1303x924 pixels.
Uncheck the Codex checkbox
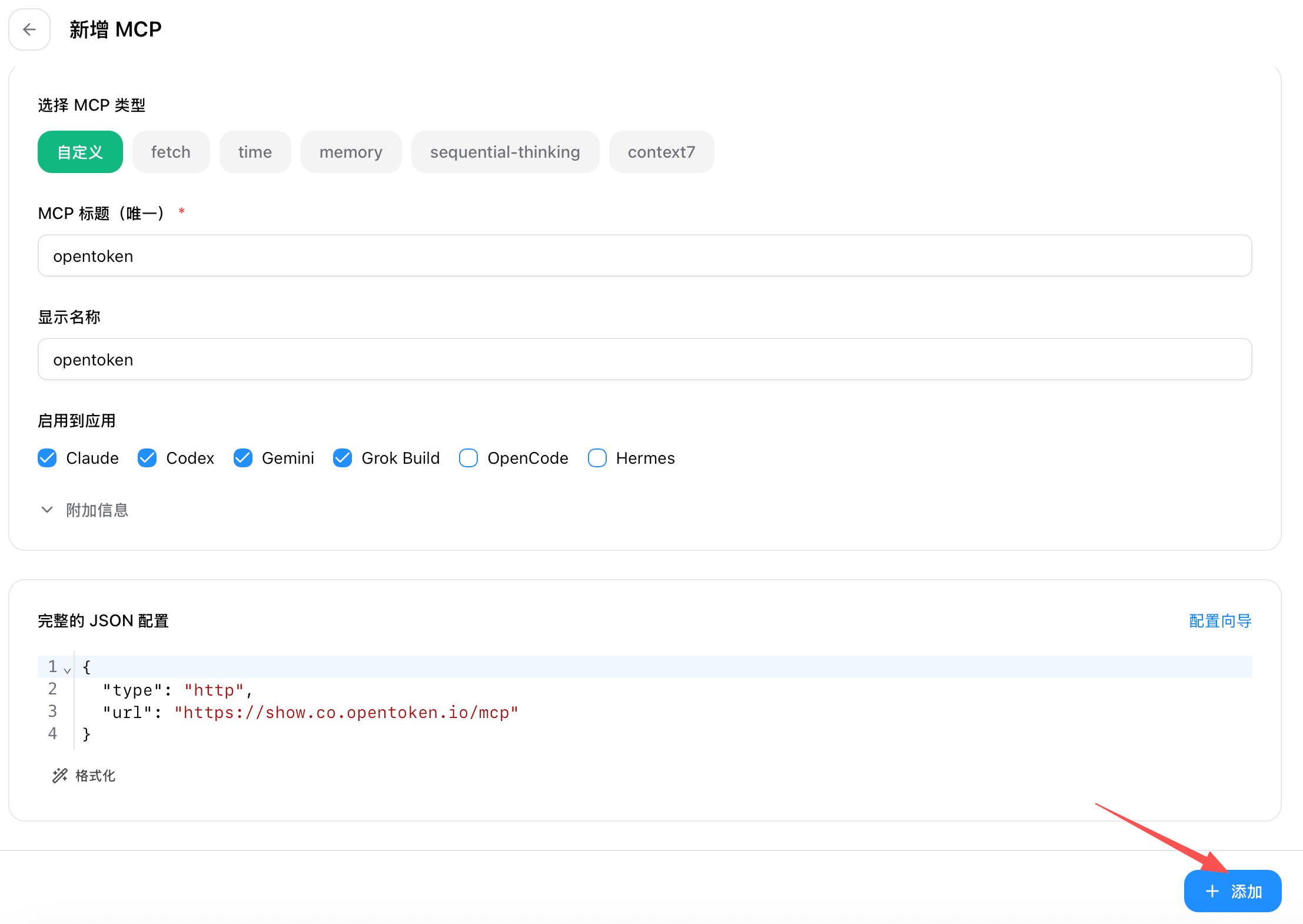[x=147, y=458]
